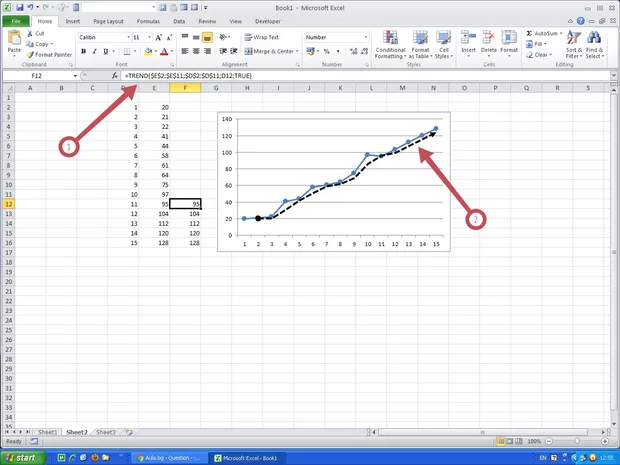Click the Comma Style icon

pyautogui.click(x=338, y=51)
